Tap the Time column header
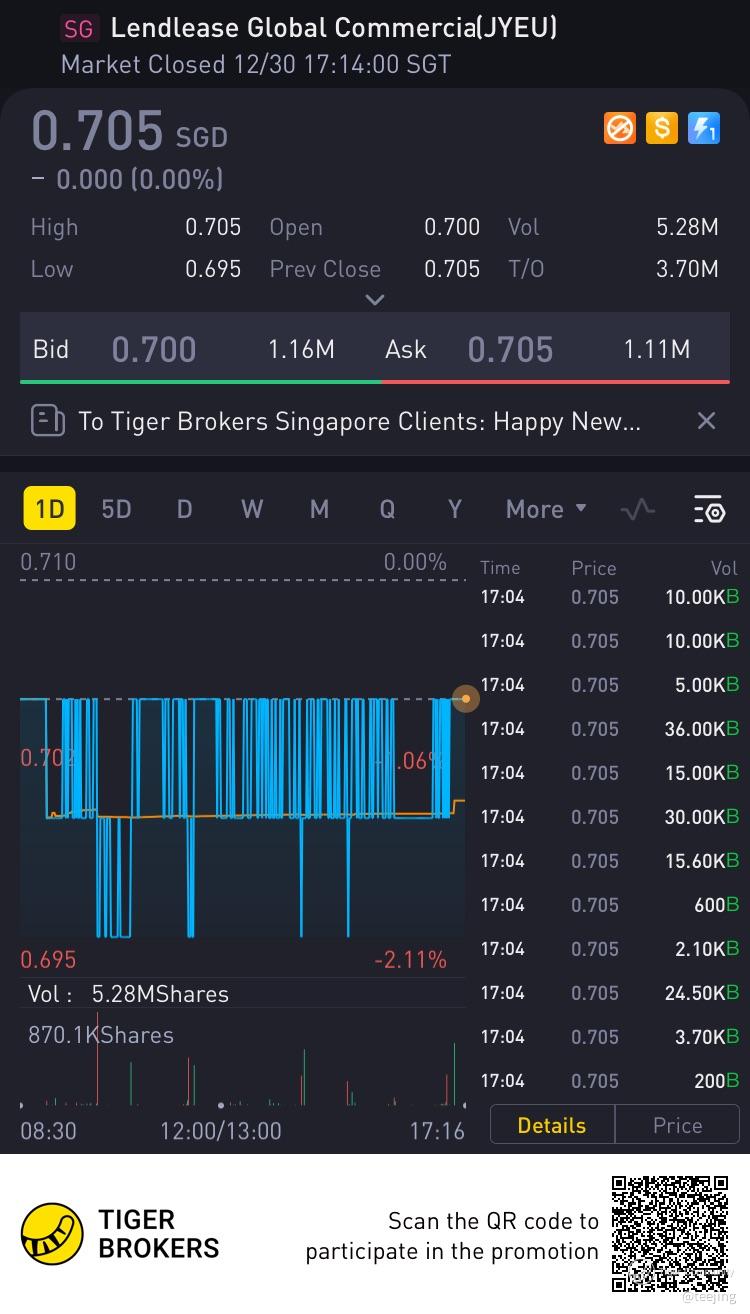Image resolution: width=750 pixels, height=1314 pixels. tap(500, 568)
